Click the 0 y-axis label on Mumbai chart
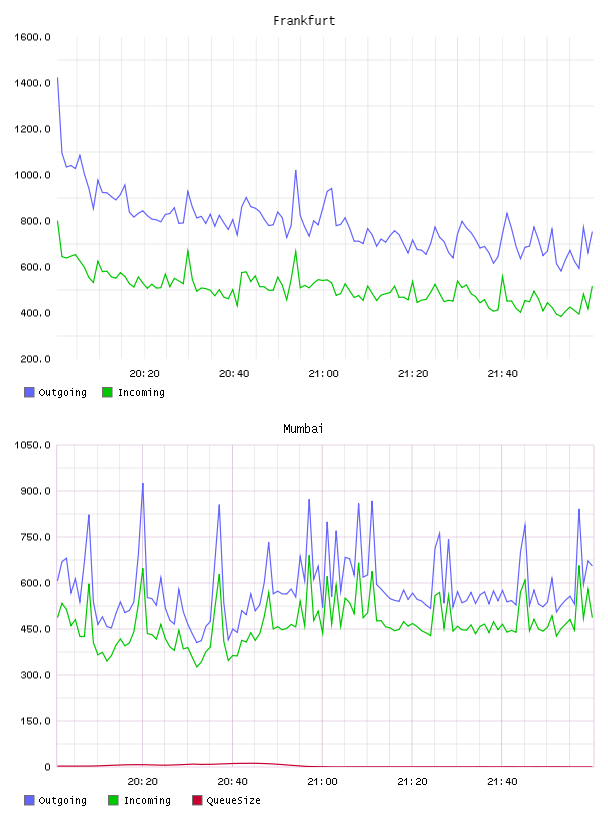The width and height of the screenshot is (608, 816). pos(47,767)
